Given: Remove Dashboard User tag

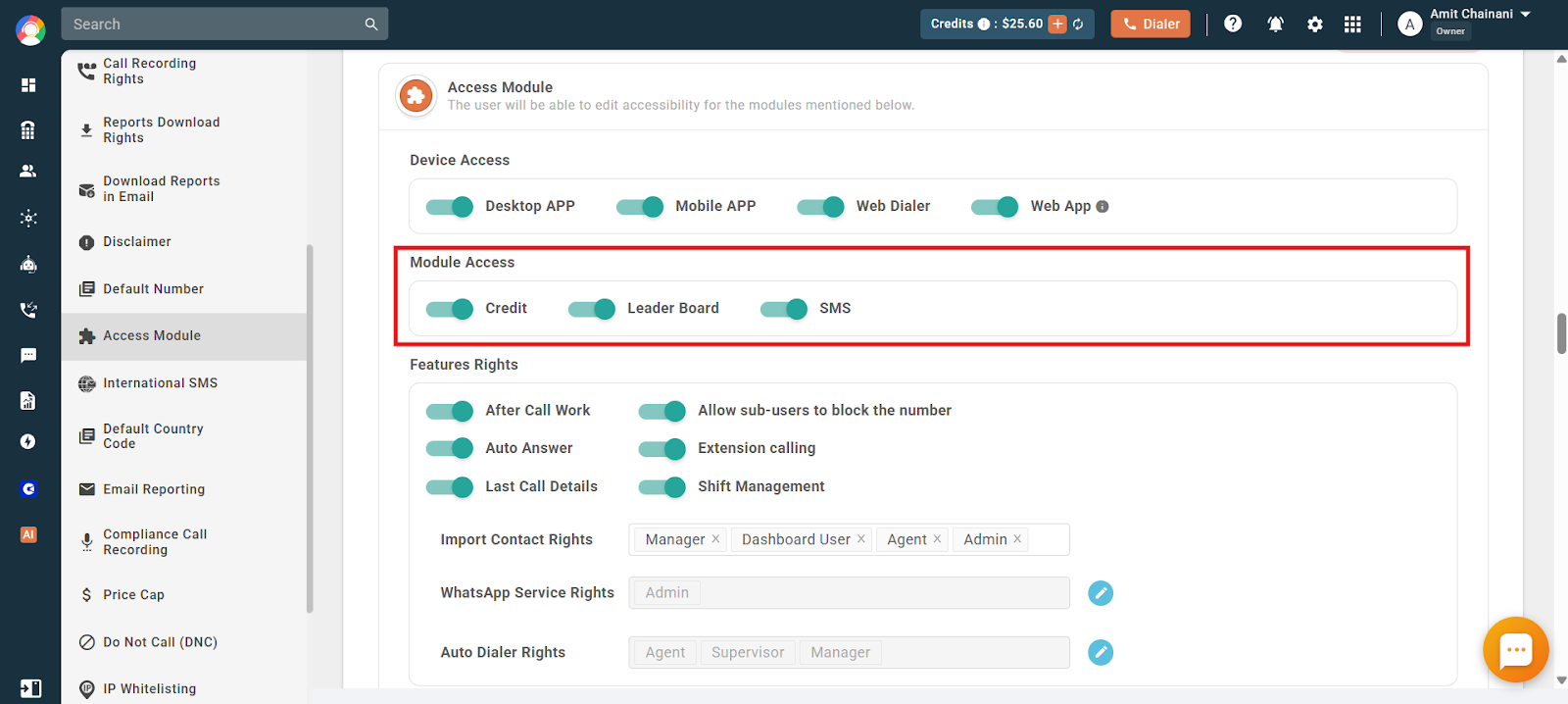Looking at the screenshot, I should pyautogui.click(x=861, y=539).
